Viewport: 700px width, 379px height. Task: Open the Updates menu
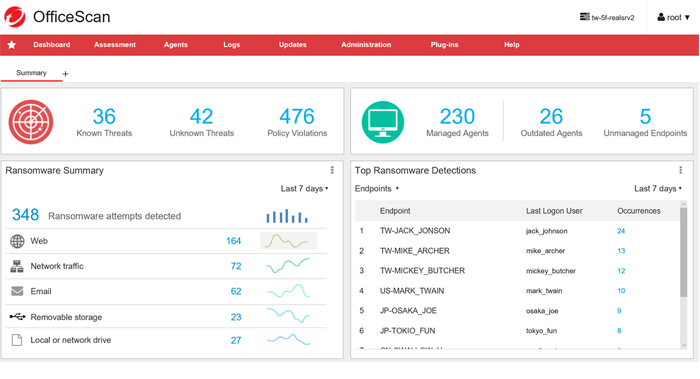292,45
